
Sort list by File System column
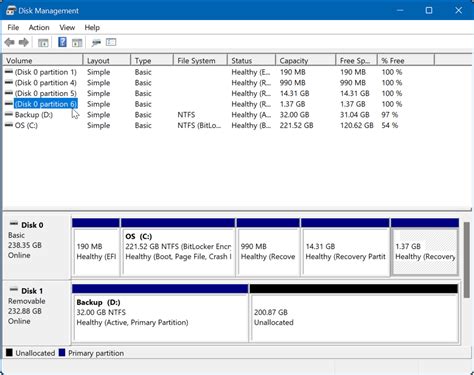click(200, 61)
